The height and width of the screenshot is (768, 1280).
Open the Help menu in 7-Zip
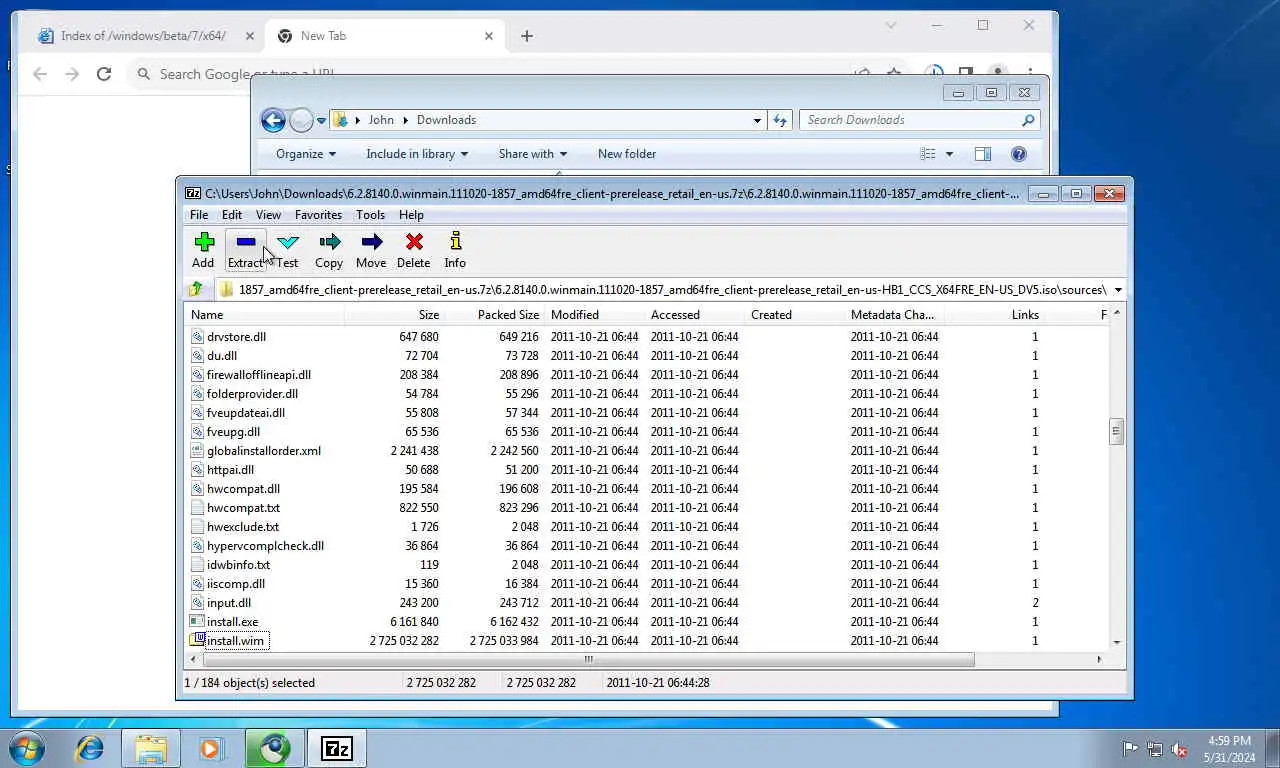coord(411,215)
